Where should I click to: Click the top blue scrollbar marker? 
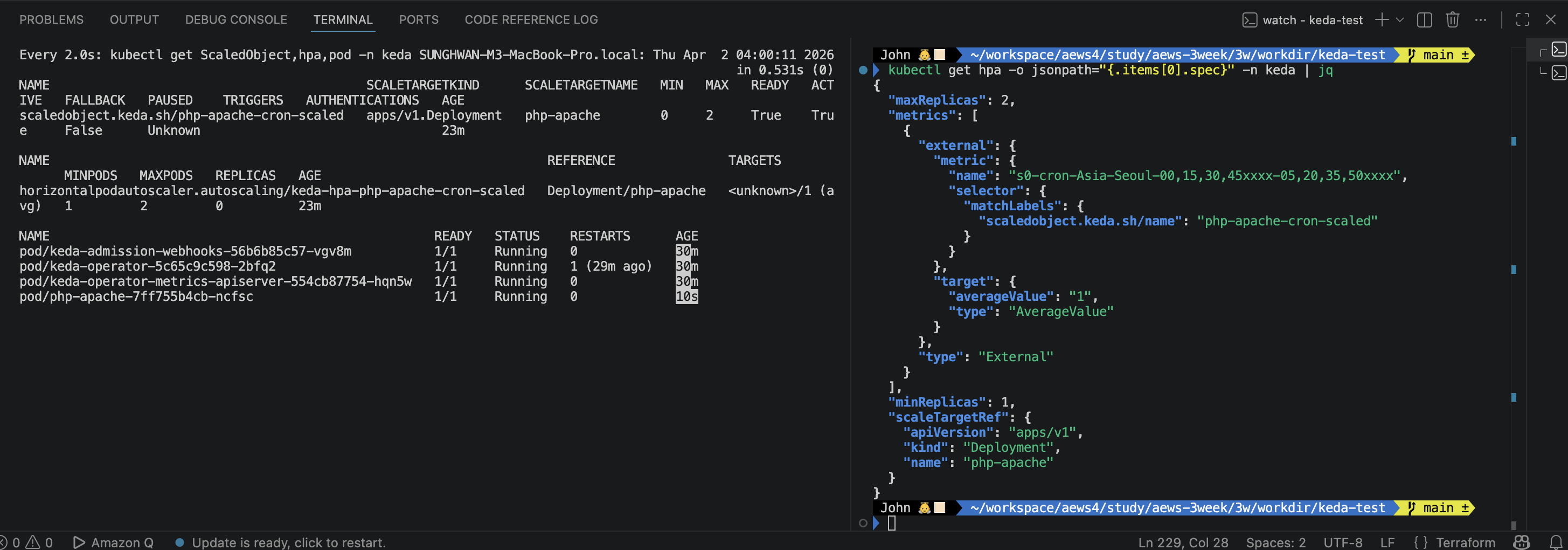tap(1513, 141)
